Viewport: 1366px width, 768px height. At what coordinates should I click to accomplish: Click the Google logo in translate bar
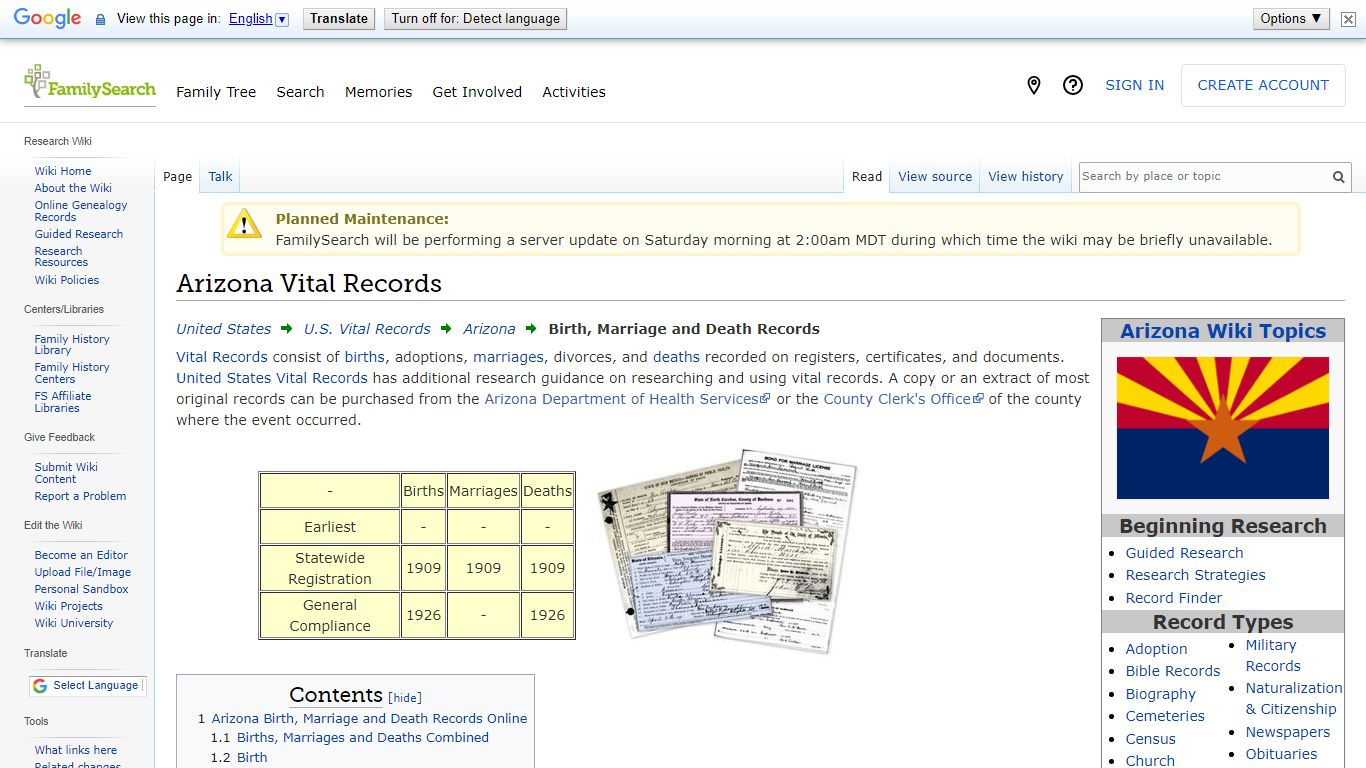coord(47,19)
